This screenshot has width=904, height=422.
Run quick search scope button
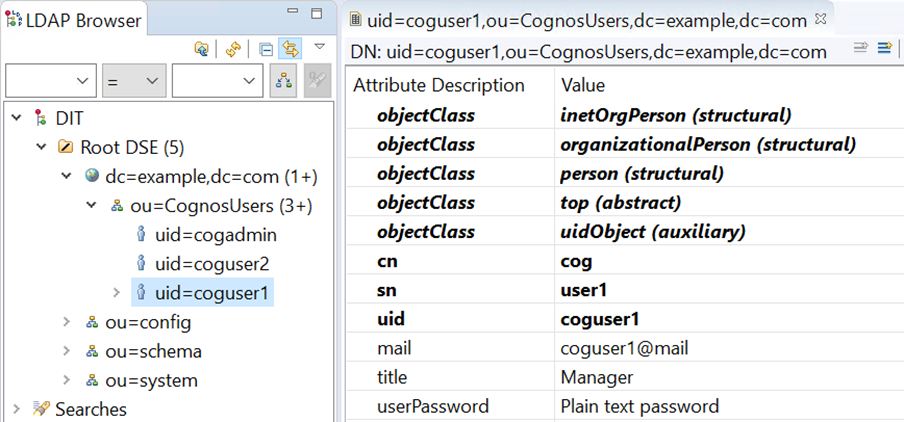tap(283, 81)
